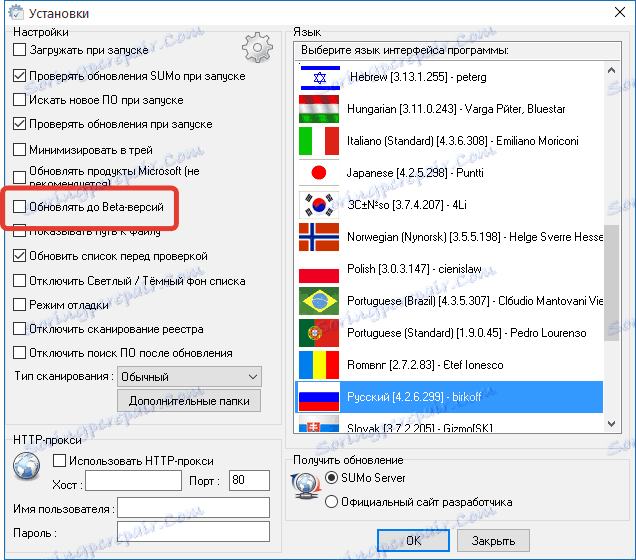Click Дополнительные папки button

(189, 401)
